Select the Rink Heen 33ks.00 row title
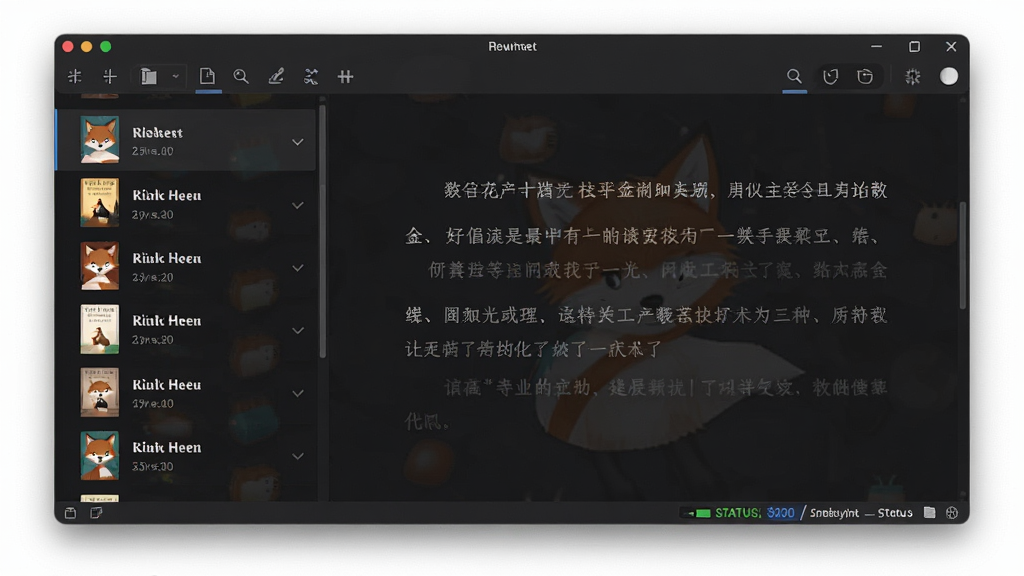 pos(167,447)
